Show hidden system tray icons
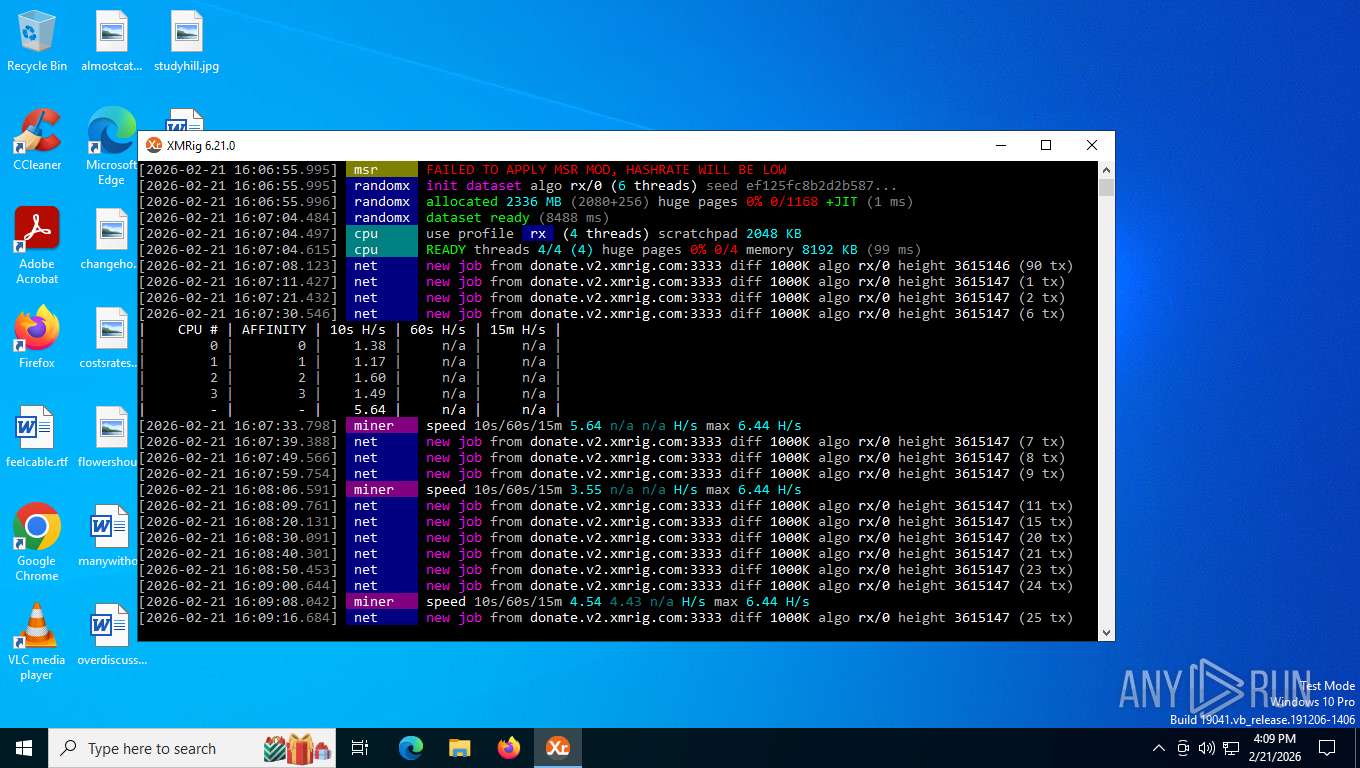This screenshot has height=768, width=1360. click(x=1159, y=748)
